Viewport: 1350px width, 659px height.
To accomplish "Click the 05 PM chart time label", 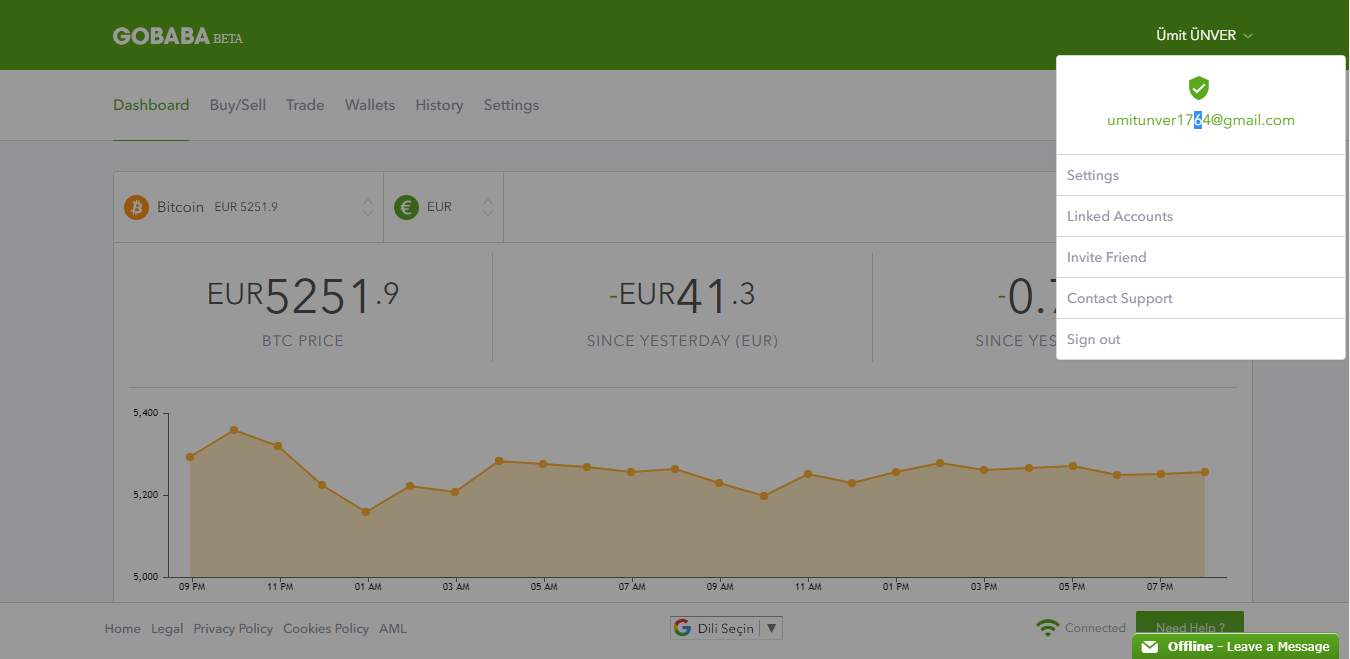I will point(1072,587).
